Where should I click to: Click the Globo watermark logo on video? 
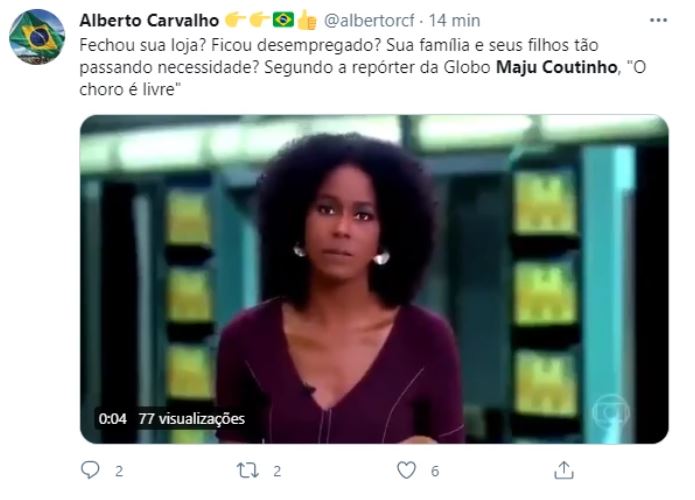point(611,413)
